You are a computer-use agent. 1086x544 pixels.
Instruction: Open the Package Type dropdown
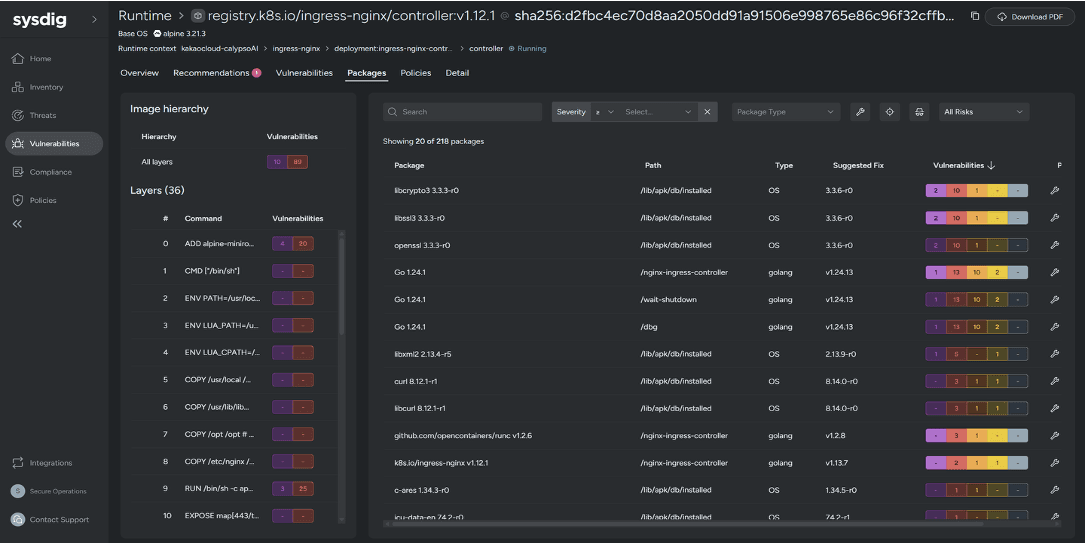[x=785, y=112]
